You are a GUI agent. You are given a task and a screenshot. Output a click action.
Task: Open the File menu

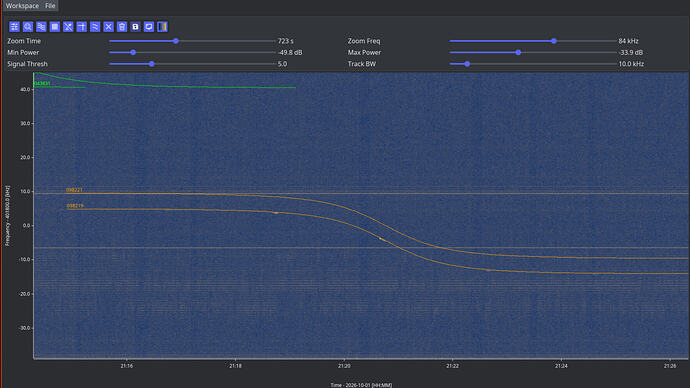tap(50, 6)
